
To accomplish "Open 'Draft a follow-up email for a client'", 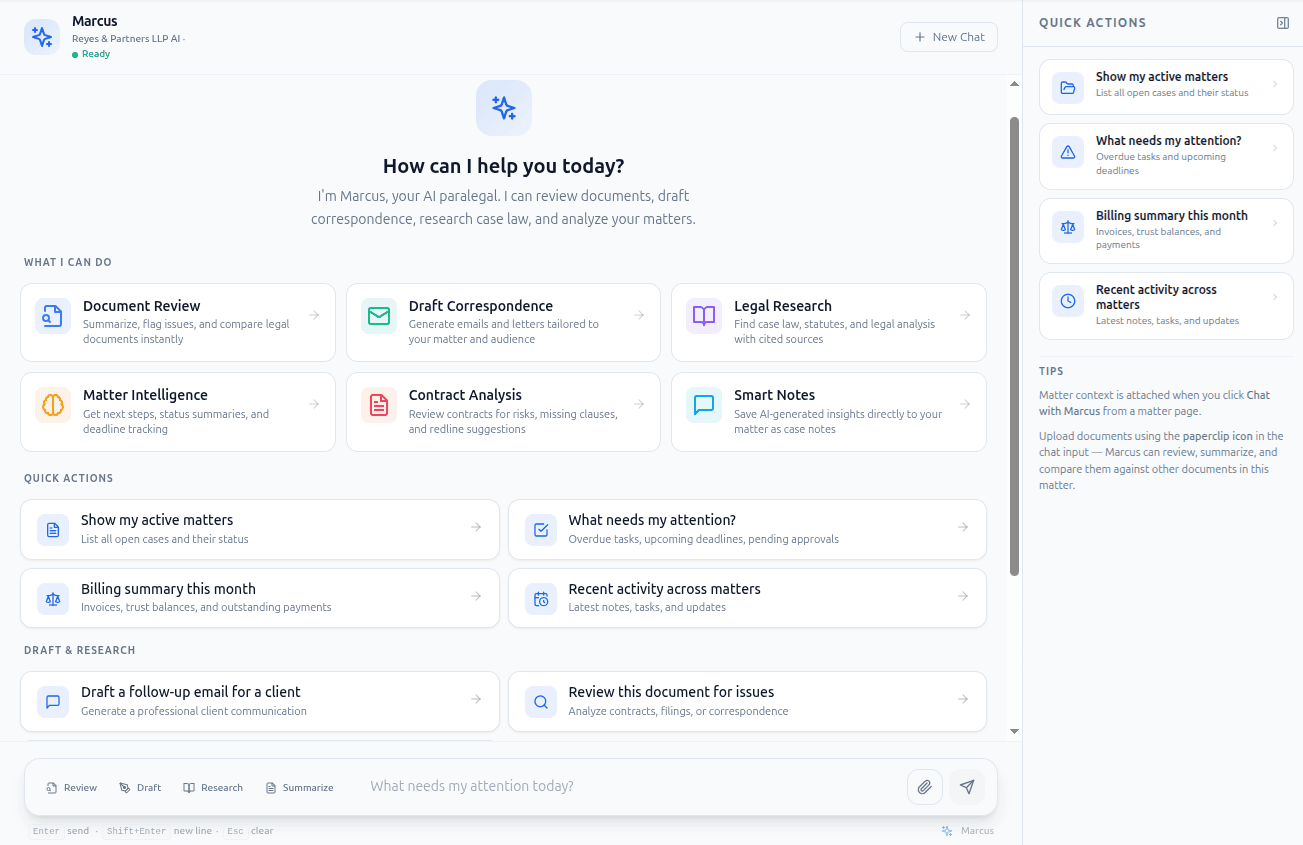I will point(260,701).
